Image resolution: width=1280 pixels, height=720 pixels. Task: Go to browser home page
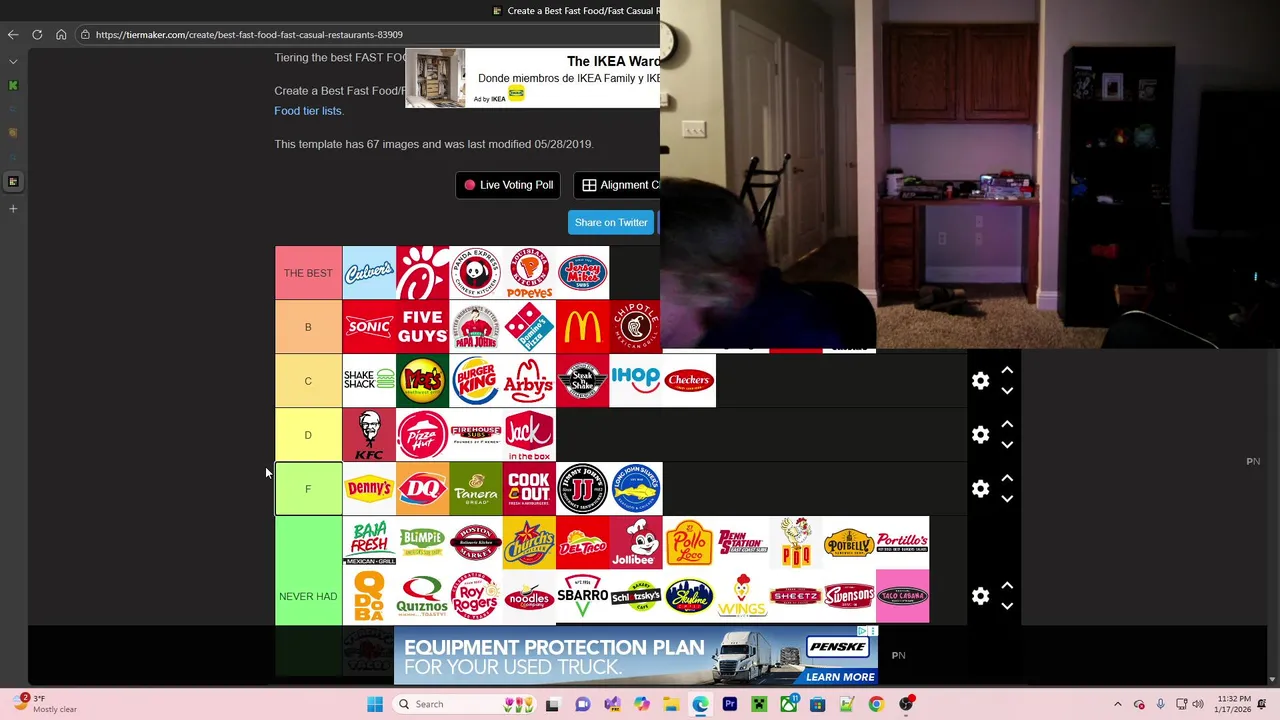(61, 34)
